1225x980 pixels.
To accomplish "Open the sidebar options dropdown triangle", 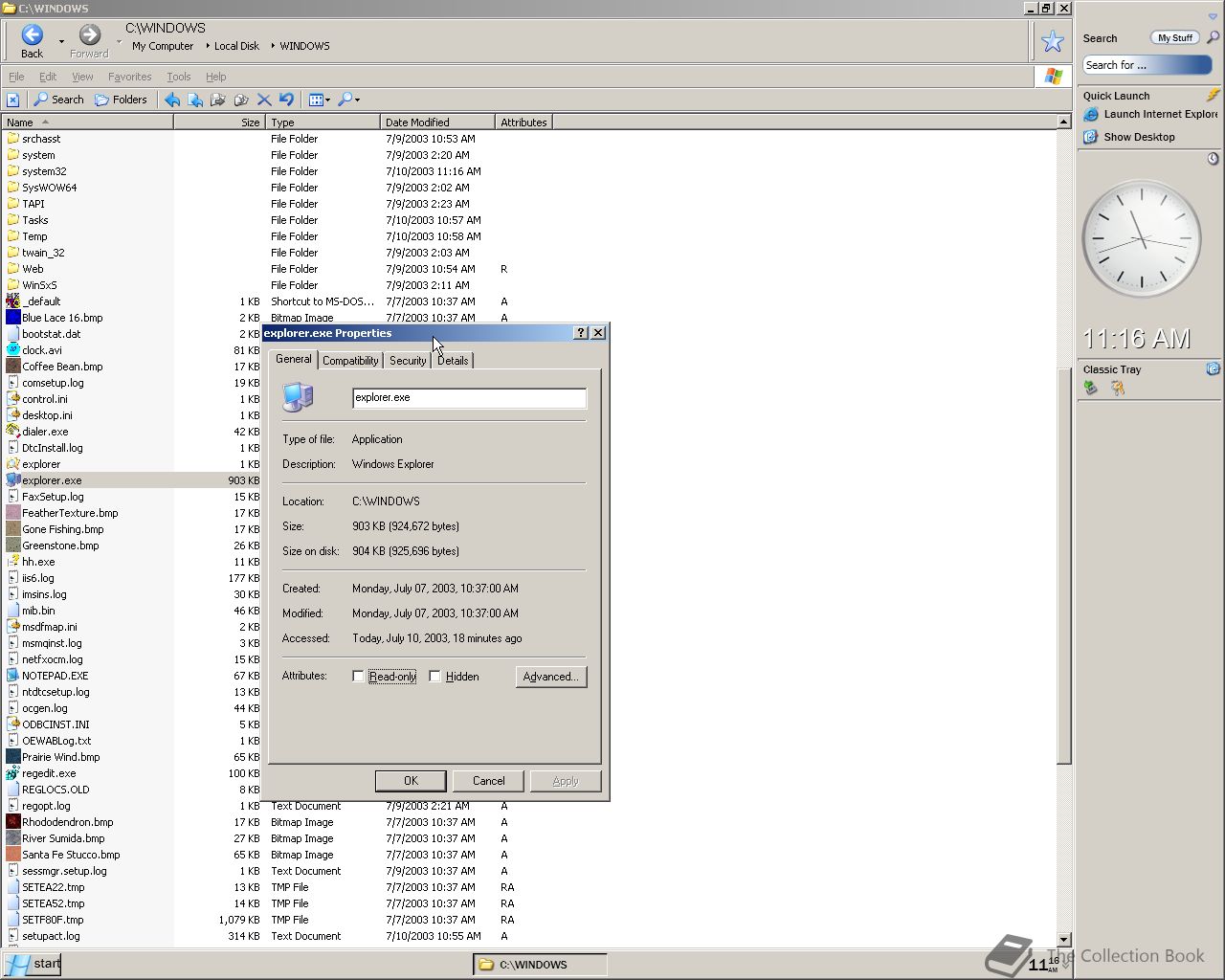I will click(1213, 16).
